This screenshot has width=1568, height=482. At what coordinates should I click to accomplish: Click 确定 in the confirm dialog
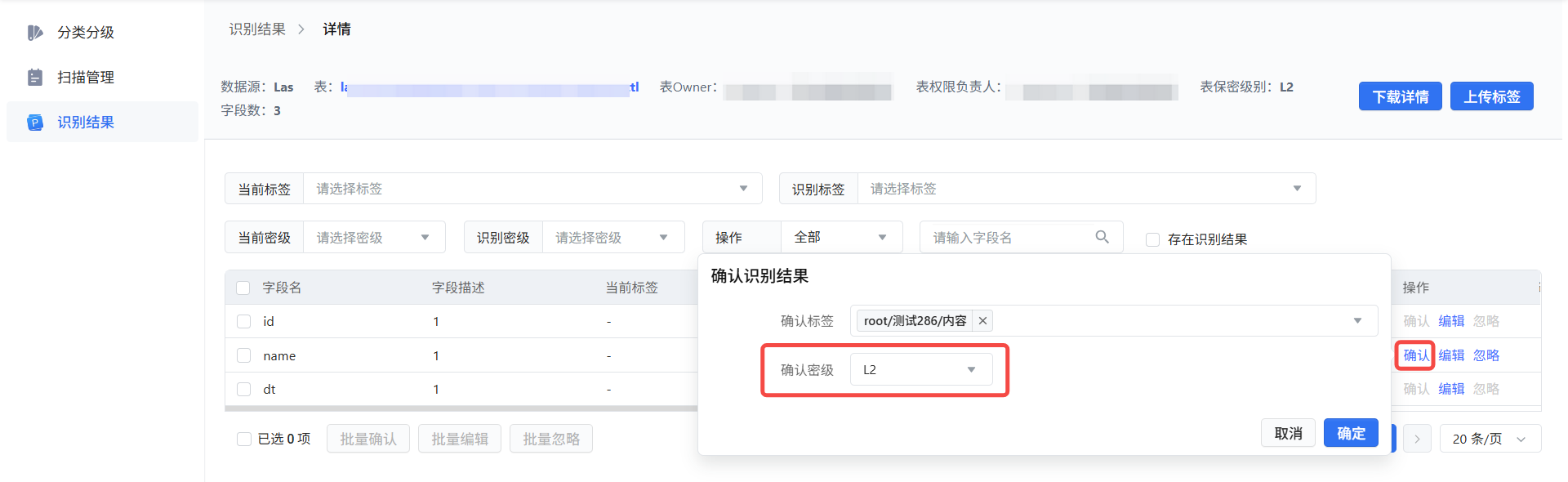coord(1351,433)
